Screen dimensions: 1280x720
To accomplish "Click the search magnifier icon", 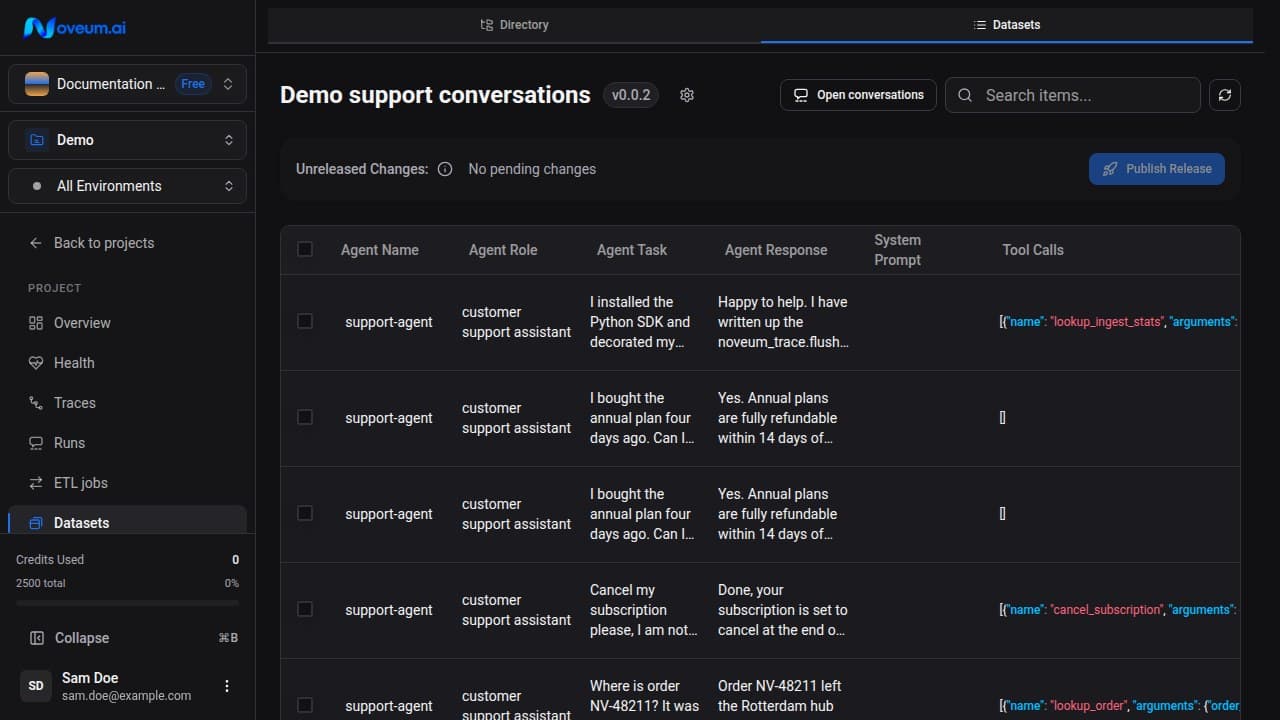I will coord(965,95).
